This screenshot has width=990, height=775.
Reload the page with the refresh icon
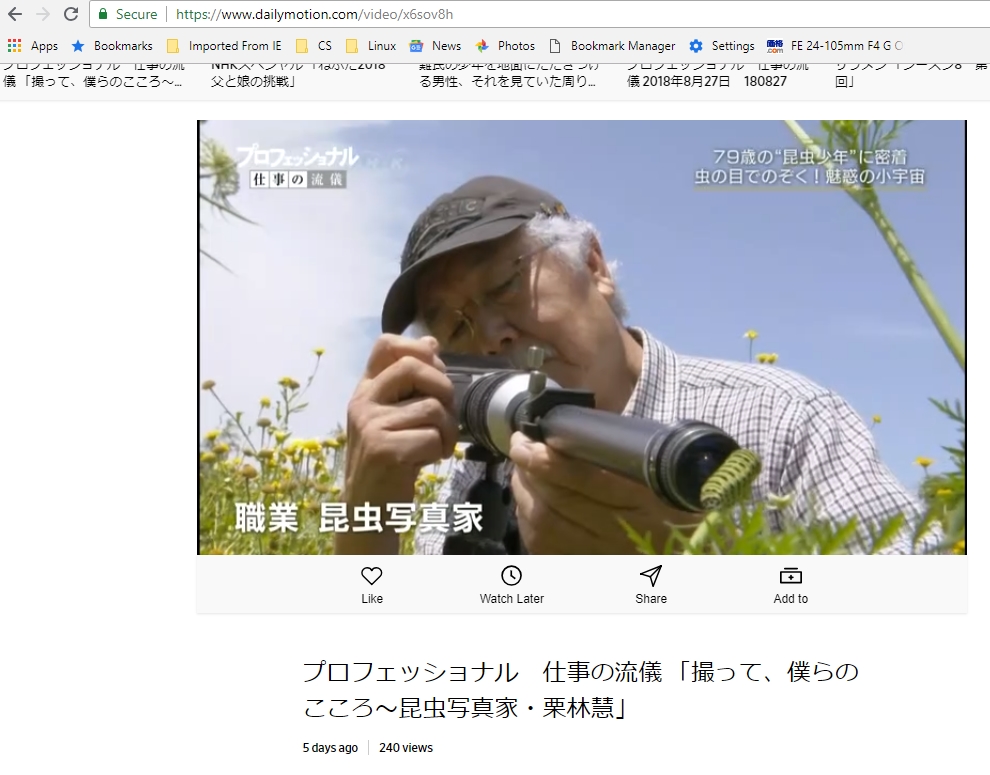point(71,14)
